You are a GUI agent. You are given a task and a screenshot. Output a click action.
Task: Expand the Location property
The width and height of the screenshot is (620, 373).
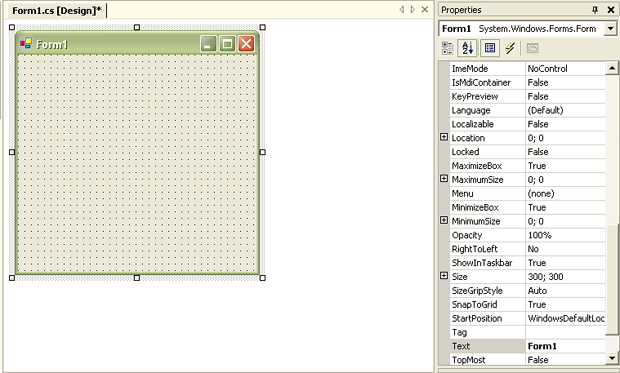(x=444, y=137)
